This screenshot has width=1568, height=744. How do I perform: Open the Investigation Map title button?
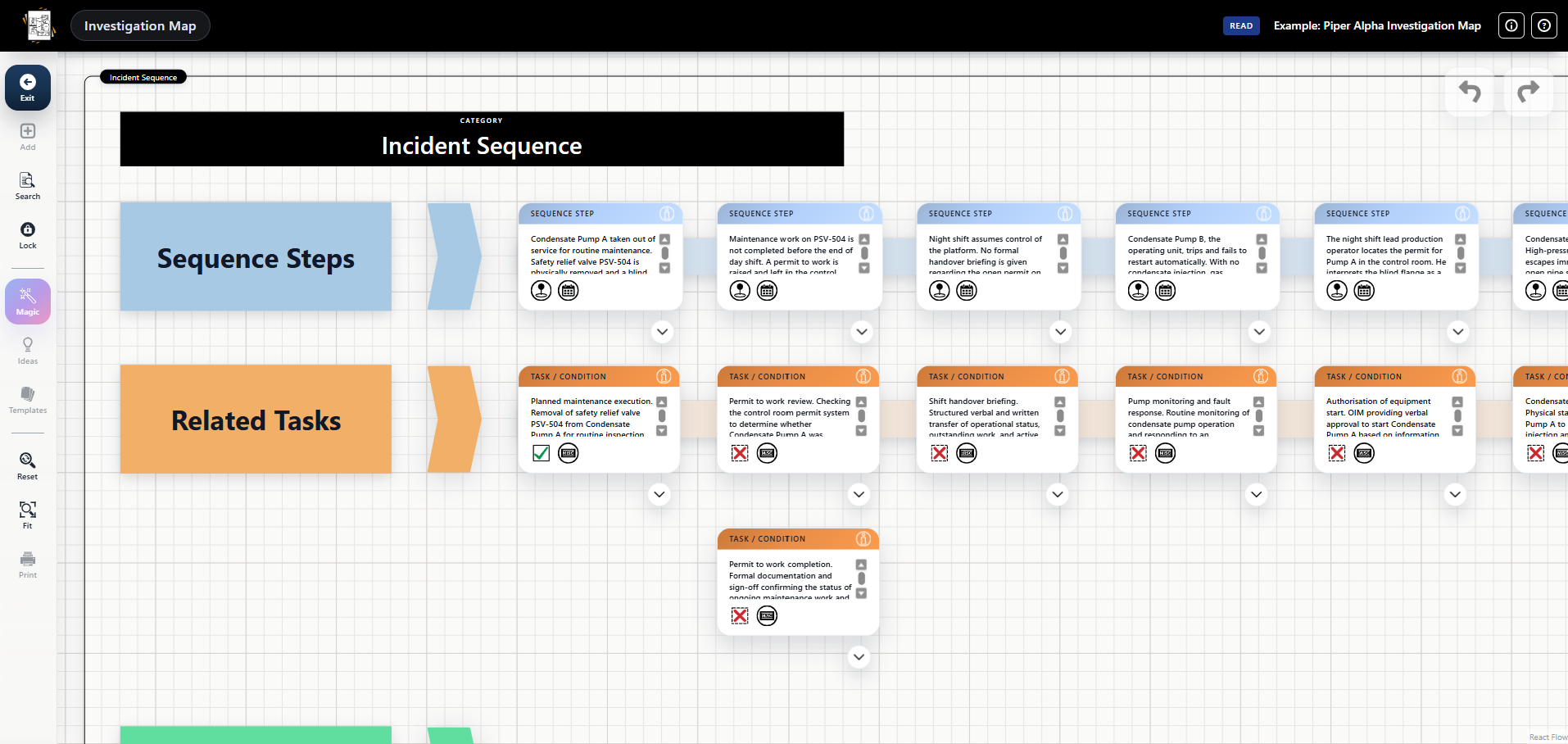coord(140,25)
